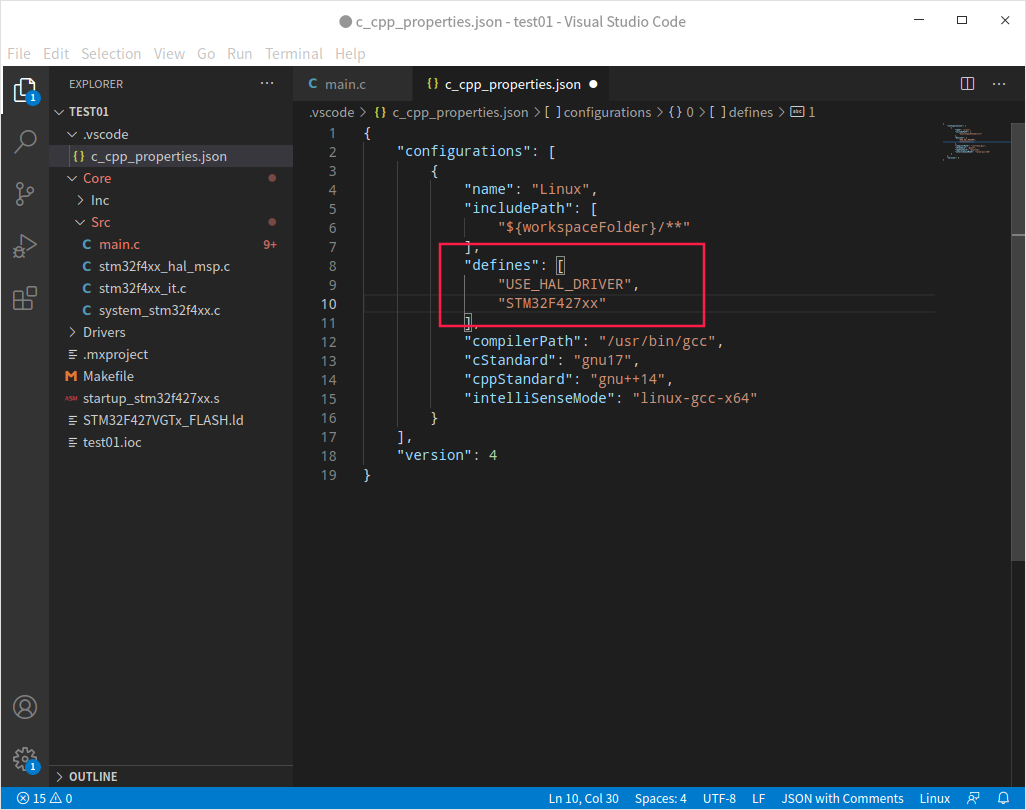
Task: Click the errors and warnings status icon
Action: pos(44,798)
